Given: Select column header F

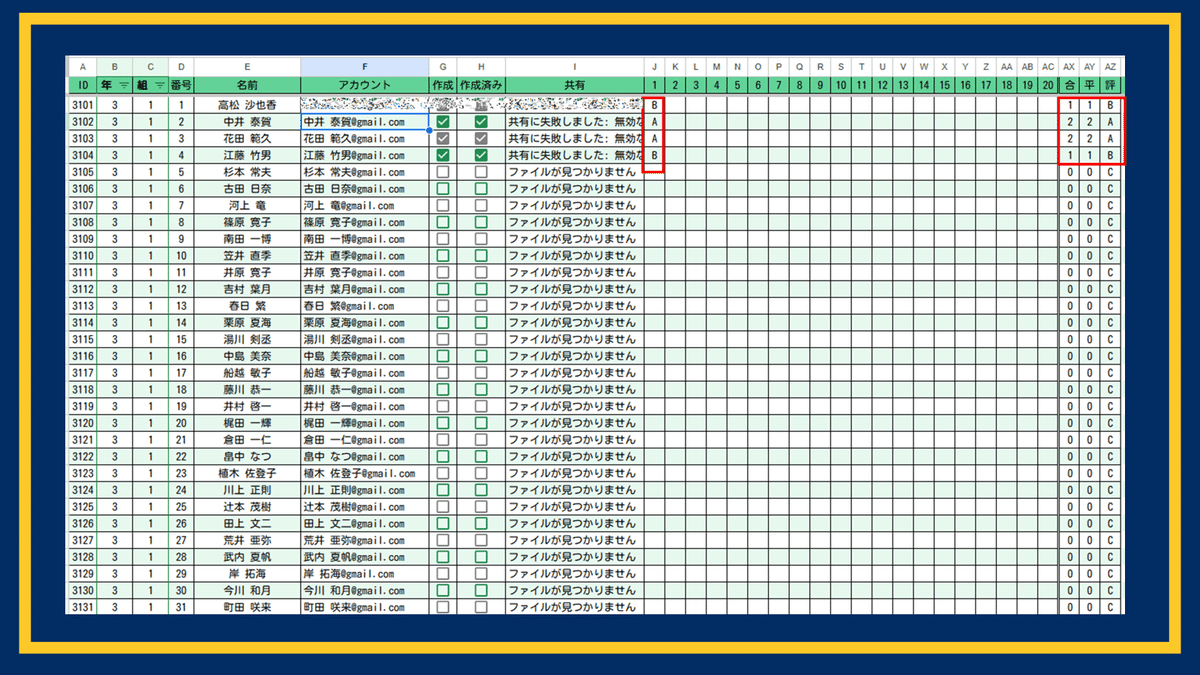Looking at the screenshot, I should tap(365, 66).
